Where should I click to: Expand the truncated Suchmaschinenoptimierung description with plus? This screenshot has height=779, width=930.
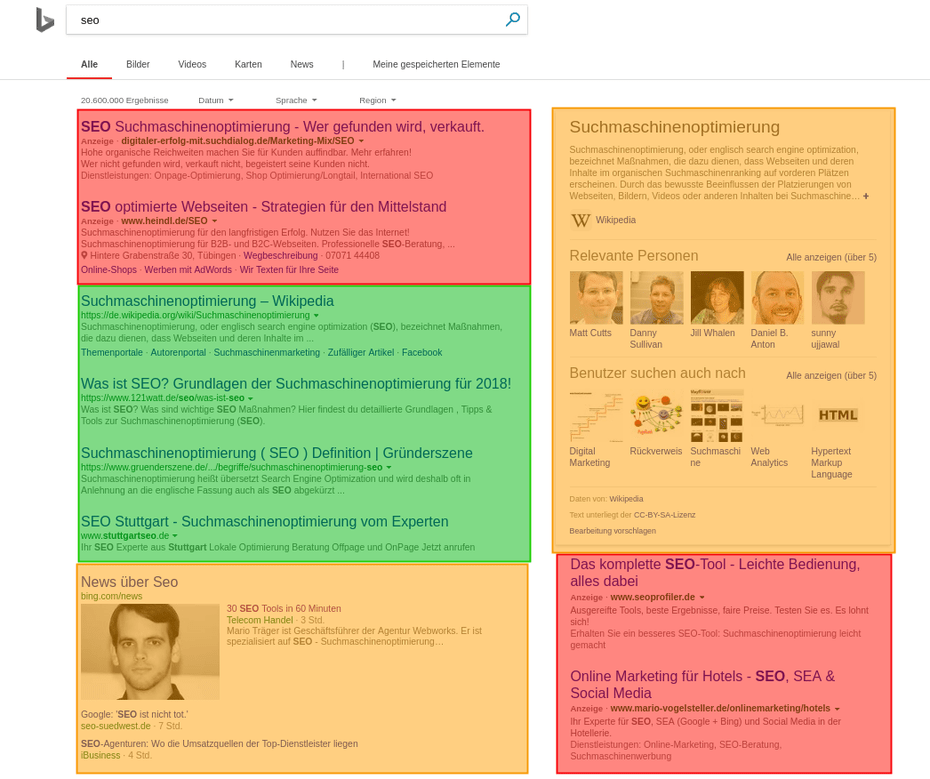866,196
